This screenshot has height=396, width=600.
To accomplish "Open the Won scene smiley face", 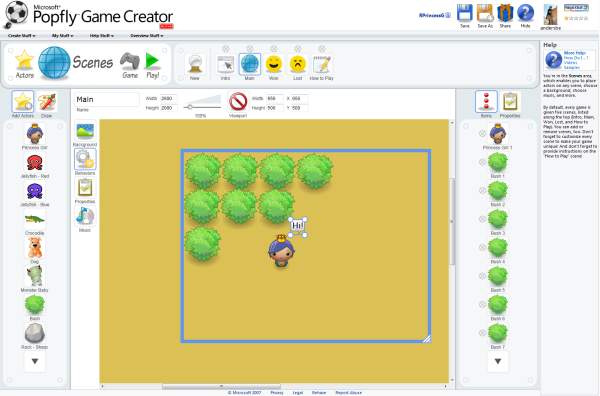I will [x=274, y=64].
